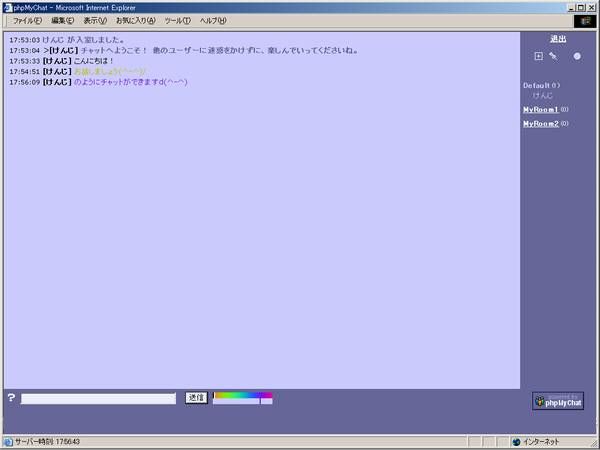The height and width of the screenshot is (450, 600).
Task: Click user けんじ in the room user list
Action: pos(543,95)
